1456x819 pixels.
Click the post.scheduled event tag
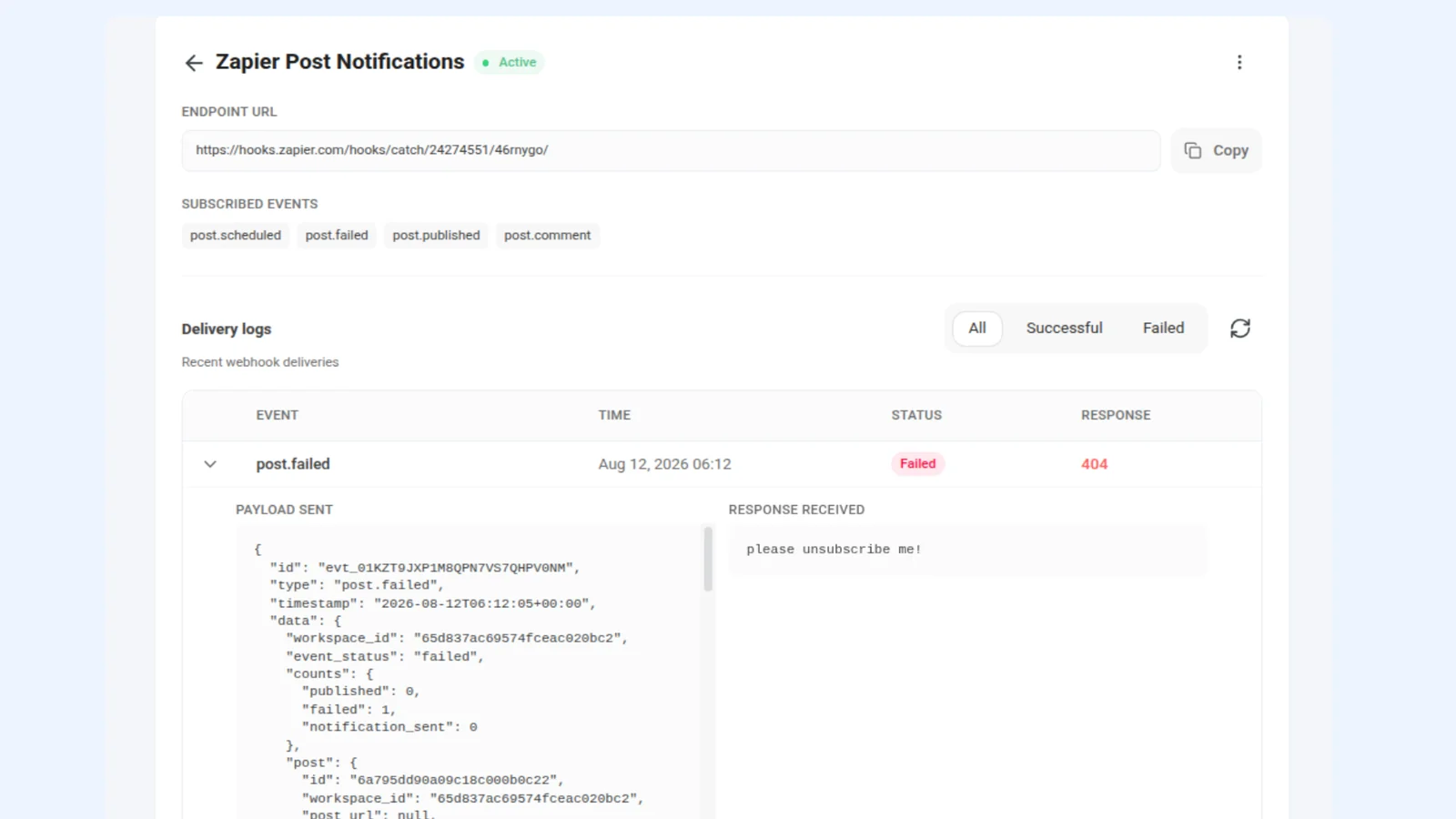(236, 236)
